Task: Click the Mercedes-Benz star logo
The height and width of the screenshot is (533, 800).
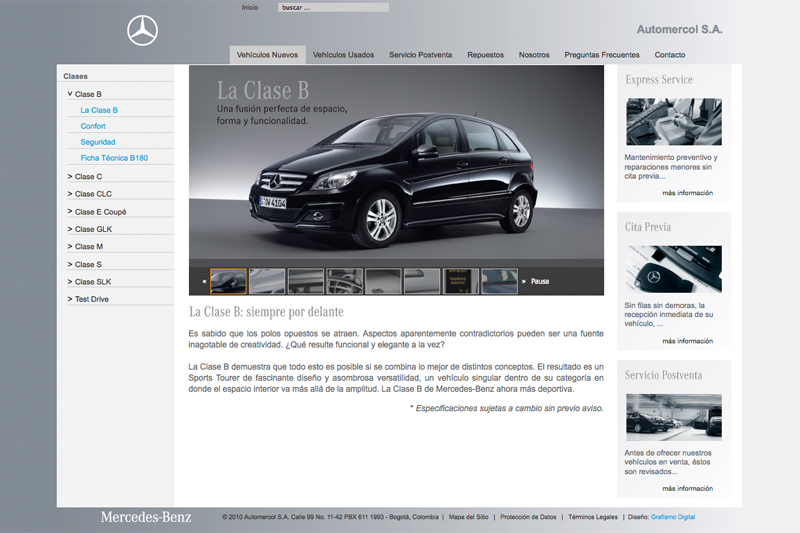Action: (x=142, y=31)
